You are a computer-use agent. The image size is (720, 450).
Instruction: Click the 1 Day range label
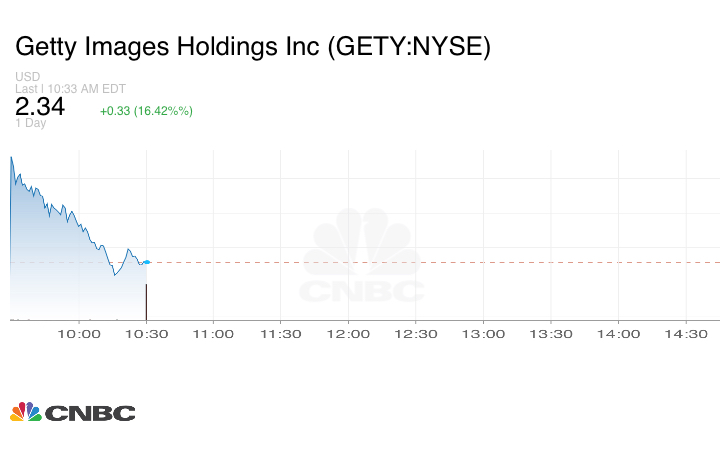point(31,123)
